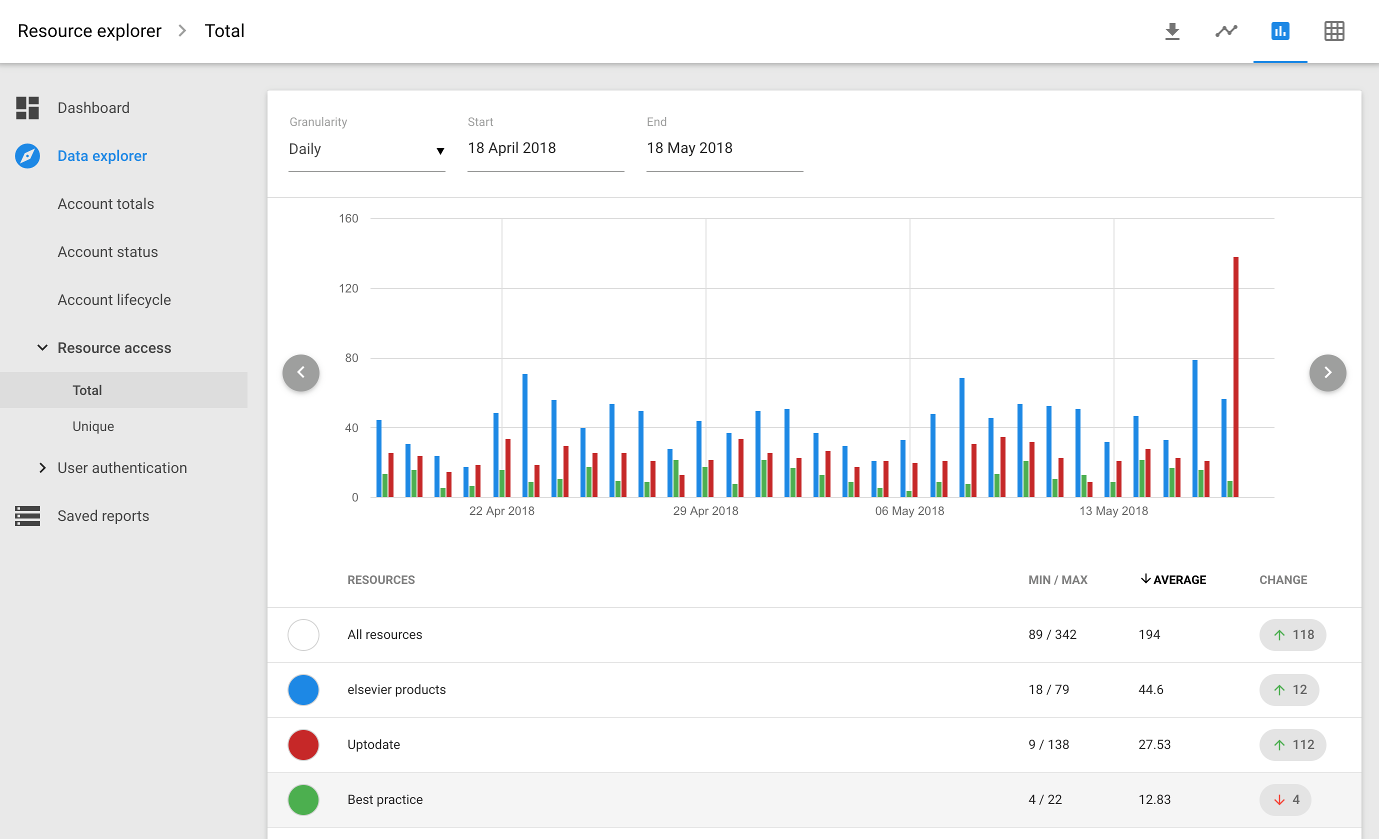Toggle the blue elsevier products series
1379x839 pixels.
(303, 690)
